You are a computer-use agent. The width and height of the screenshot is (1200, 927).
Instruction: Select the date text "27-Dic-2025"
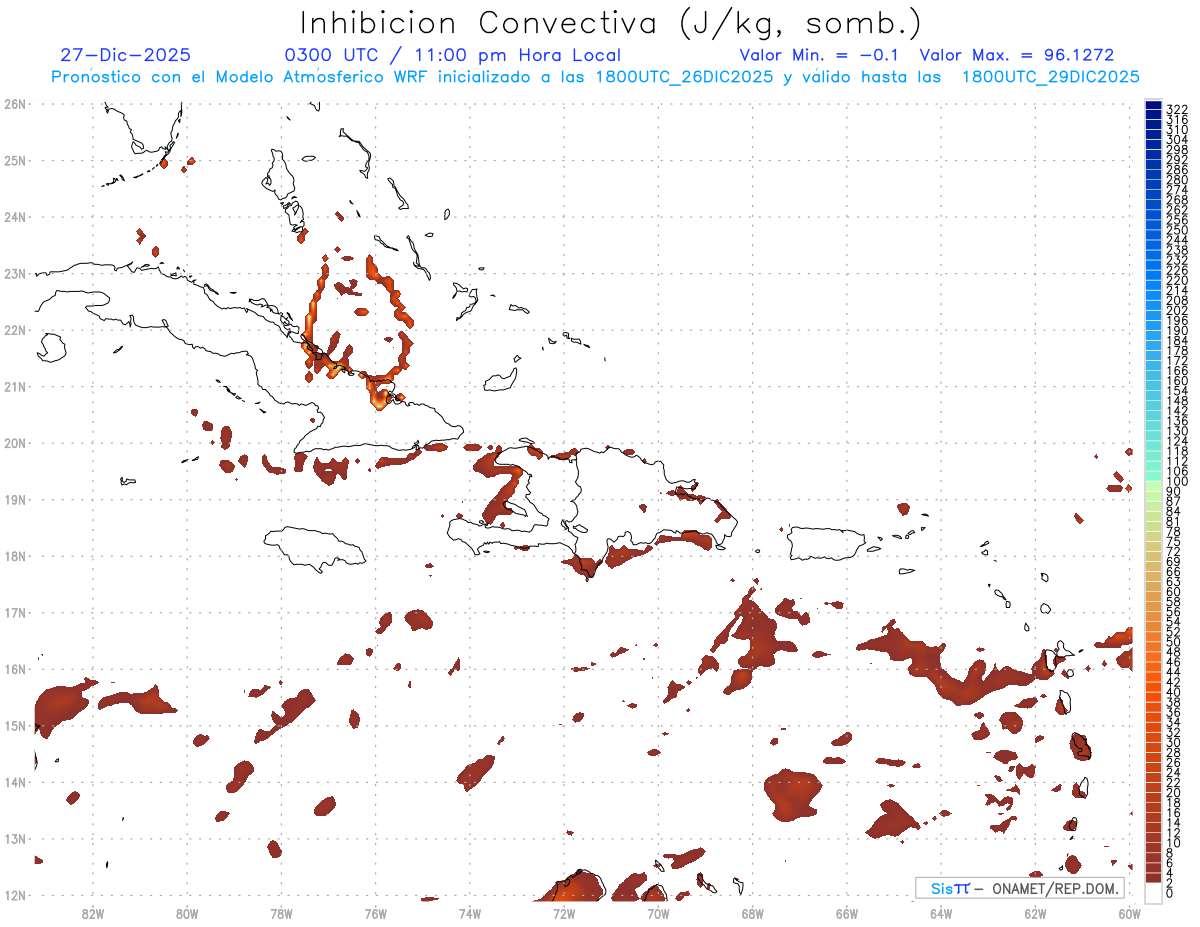tap(126, 56)
